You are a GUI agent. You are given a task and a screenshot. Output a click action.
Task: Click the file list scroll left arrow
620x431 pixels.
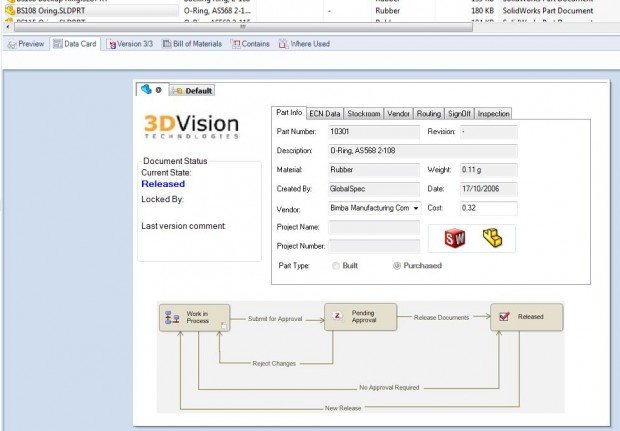point(8,27)
